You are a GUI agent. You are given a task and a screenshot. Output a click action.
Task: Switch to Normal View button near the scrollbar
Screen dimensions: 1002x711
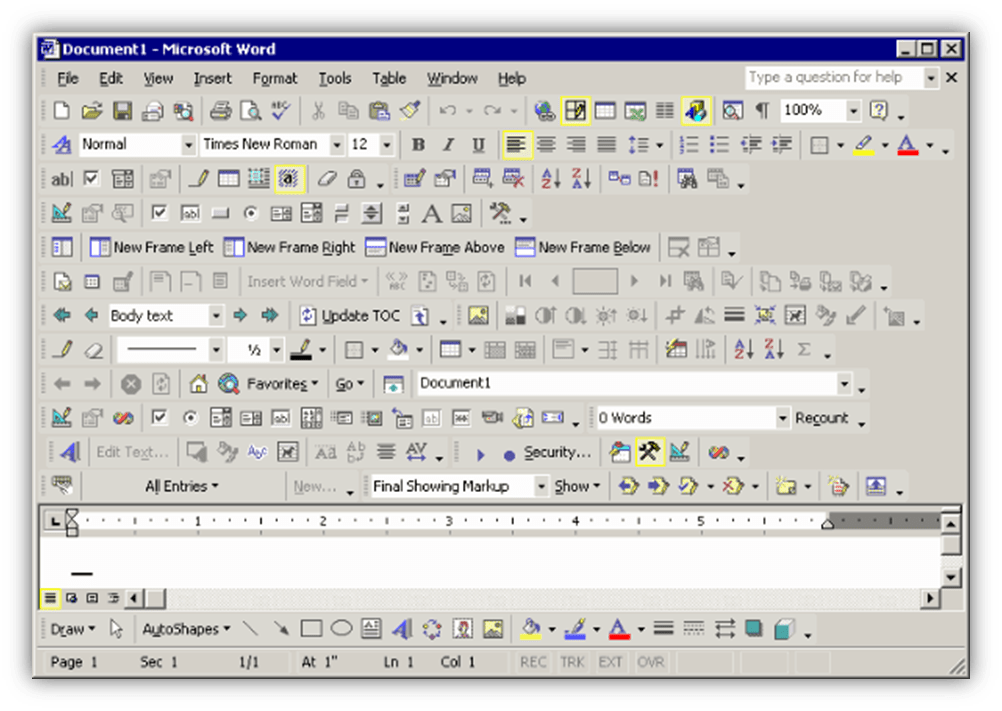50,599
